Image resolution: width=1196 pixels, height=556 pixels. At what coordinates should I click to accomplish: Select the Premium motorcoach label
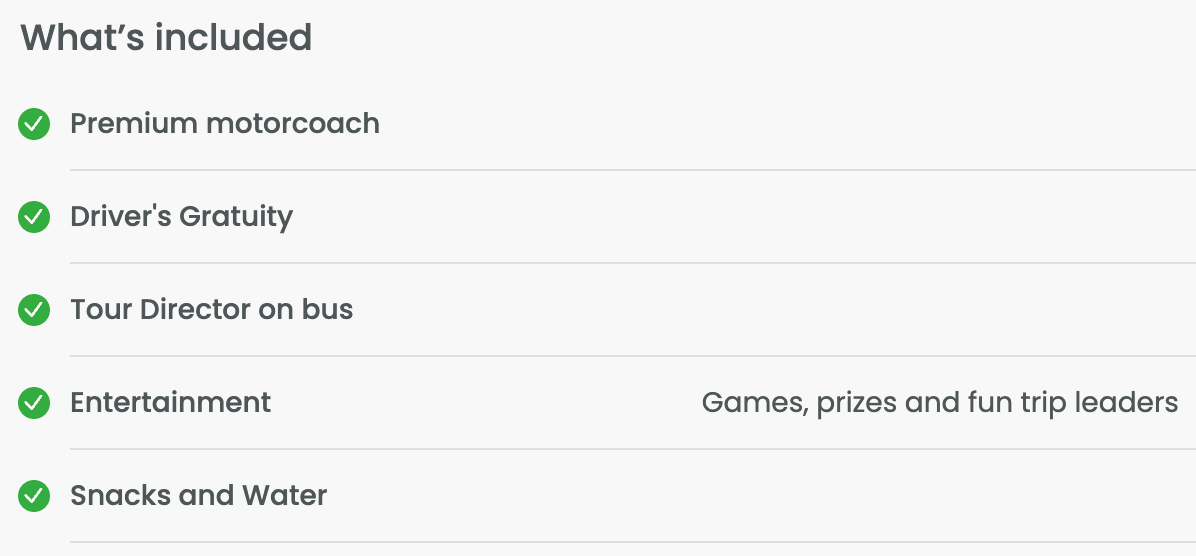[x=225, y=124]
